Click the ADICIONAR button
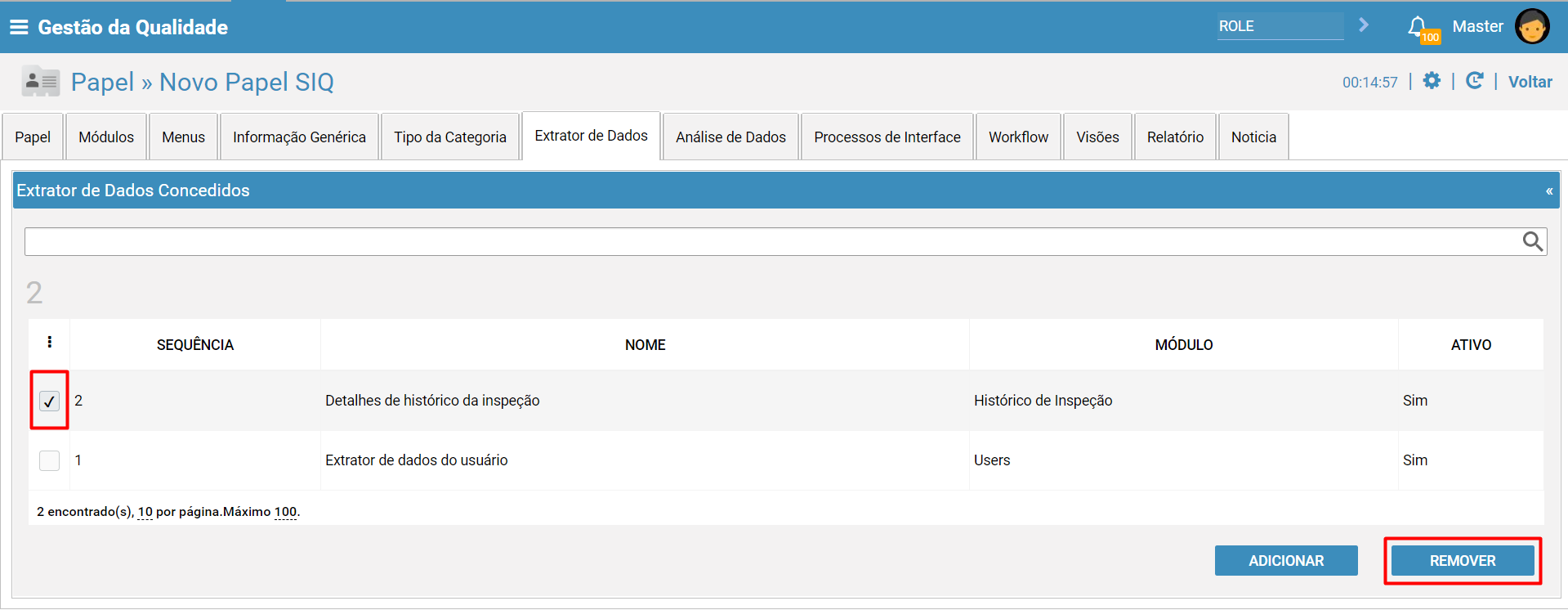Screen dimensions: 1568x610 click(x=1286, y=561)
